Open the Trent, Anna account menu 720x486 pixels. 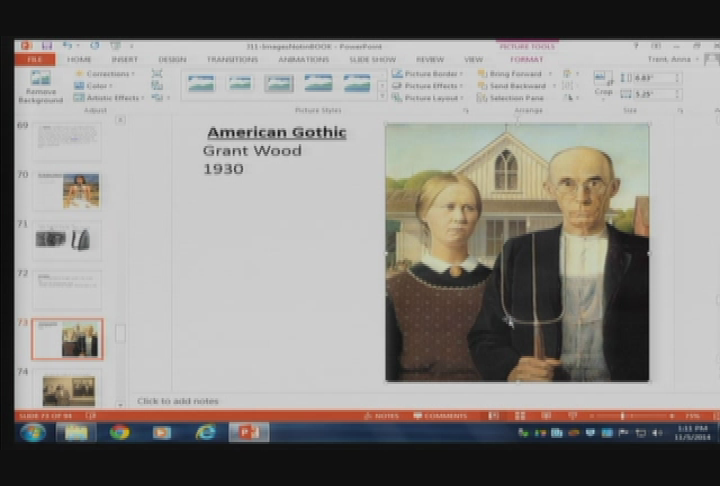point(673,59)
